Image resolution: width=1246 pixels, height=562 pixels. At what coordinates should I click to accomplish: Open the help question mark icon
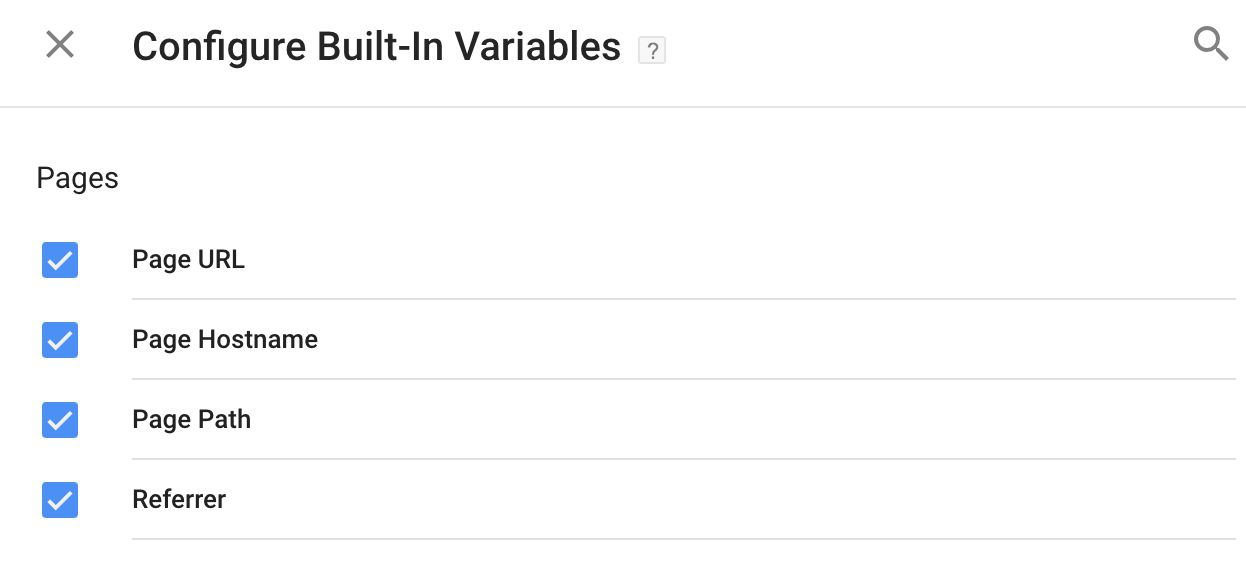click(652, 50)
